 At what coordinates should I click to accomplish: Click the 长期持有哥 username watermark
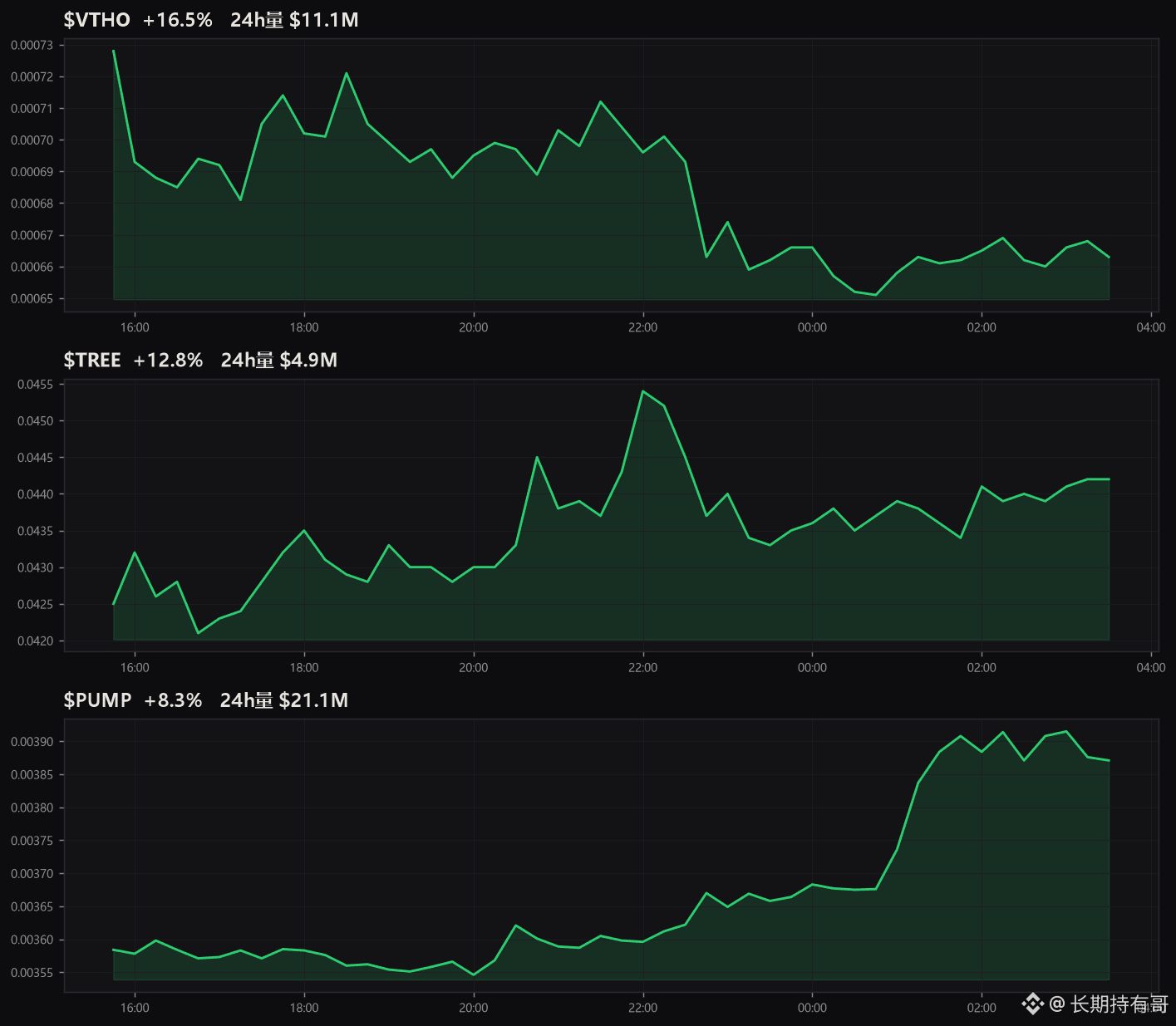pos(1119,1004)
